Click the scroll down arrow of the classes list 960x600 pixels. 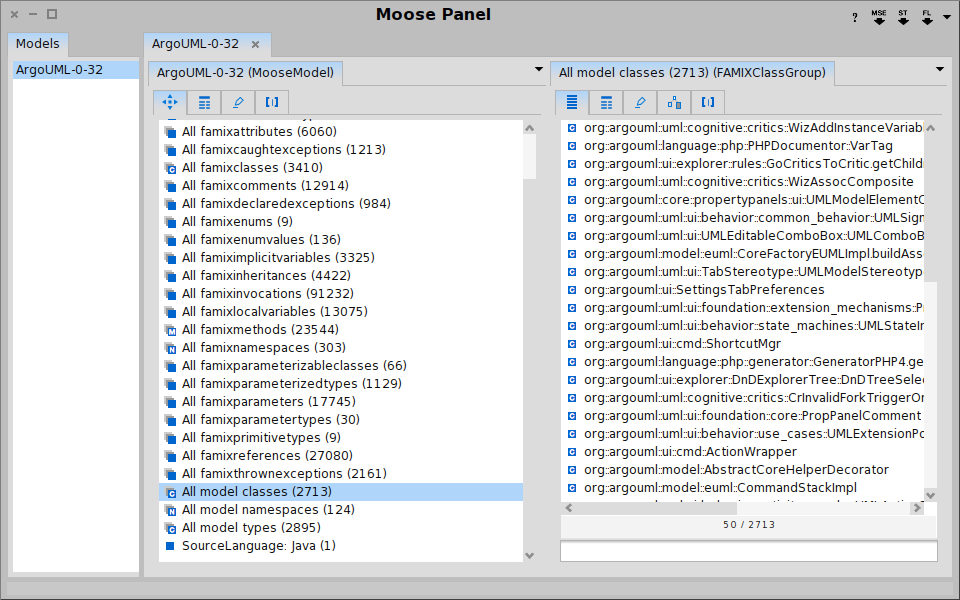[931, 495]
